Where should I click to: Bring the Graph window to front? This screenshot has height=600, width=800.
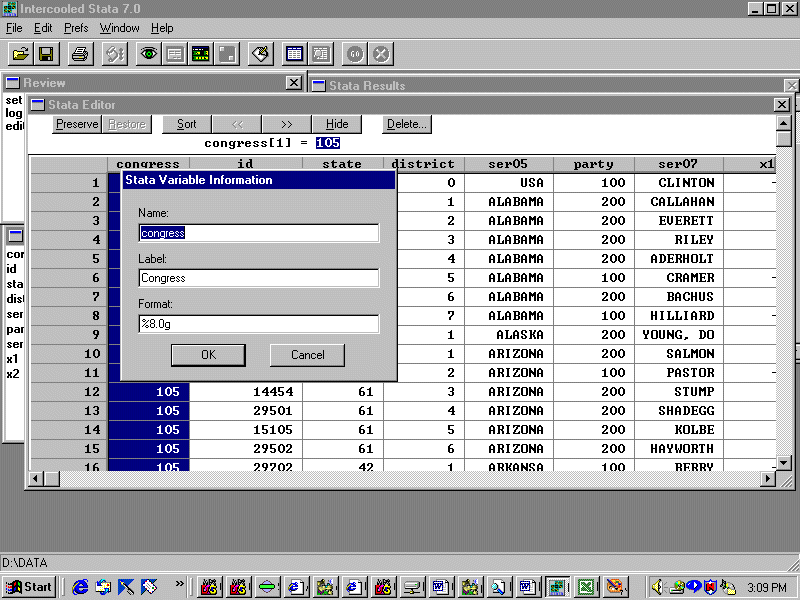coord(227,54)
